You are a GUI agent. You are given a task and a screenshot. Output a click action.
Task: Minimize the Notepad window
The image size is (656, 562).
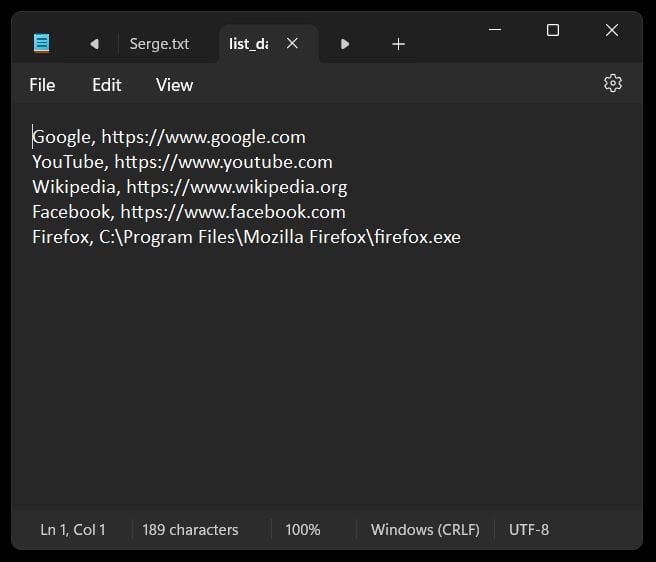pyautogui.click(x=495, y=30)
